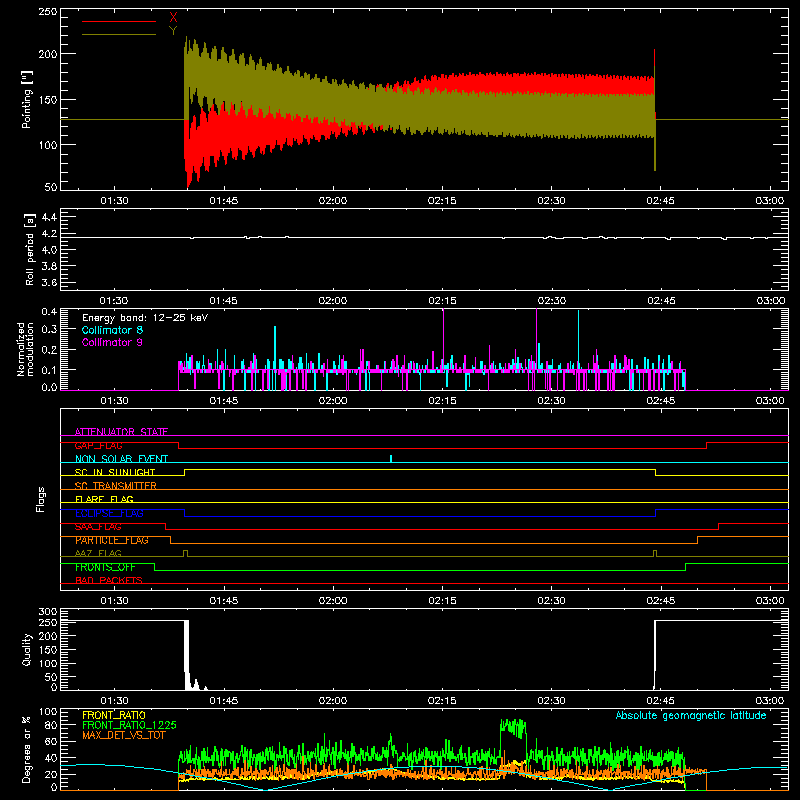The width and height of the screenshot is (800, 800).
Task: Click the 80 tick on Degrees axis
Action: tap(51, 724)
